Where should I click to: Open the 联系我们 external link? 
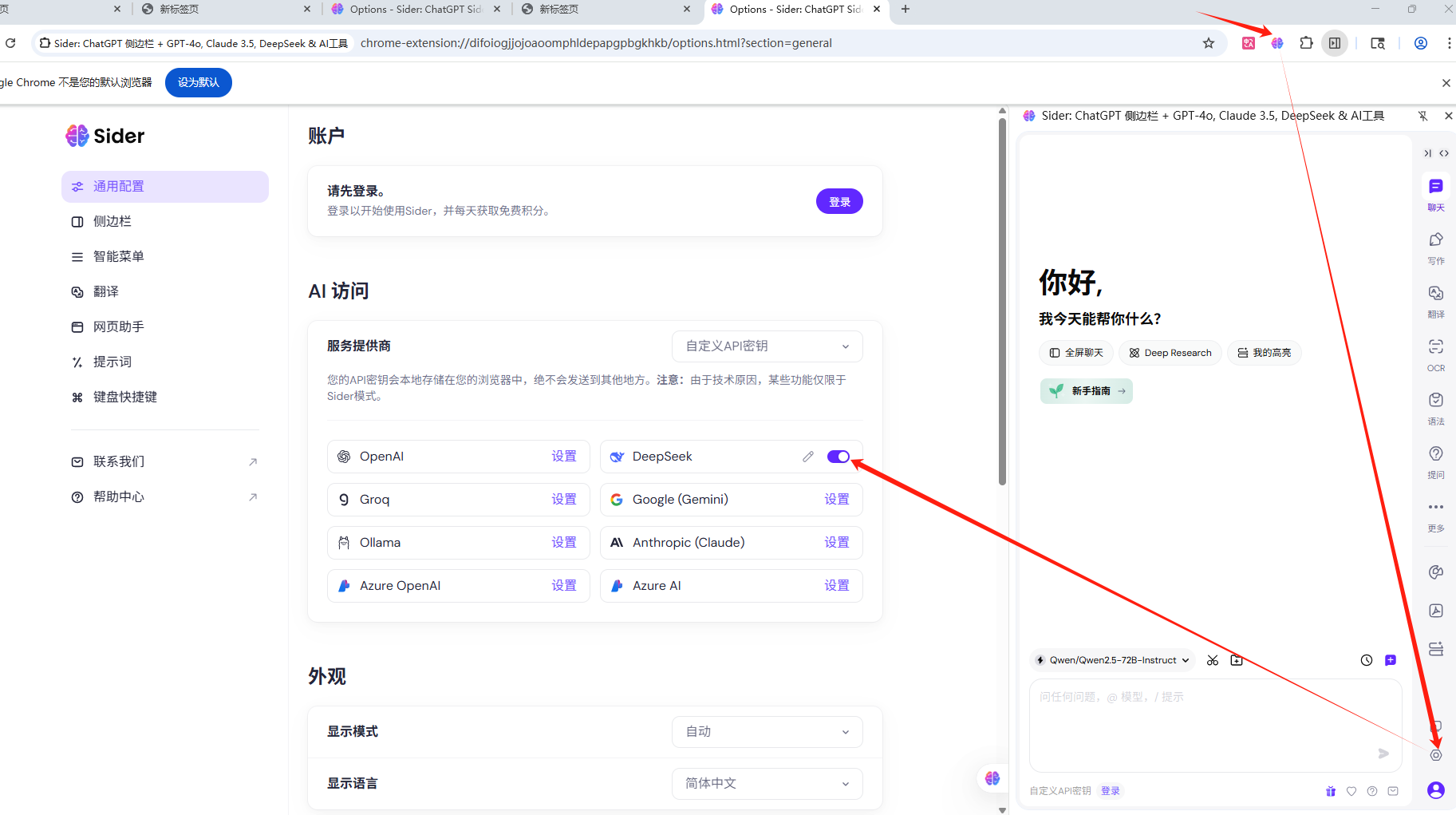[x=165, y=462]
